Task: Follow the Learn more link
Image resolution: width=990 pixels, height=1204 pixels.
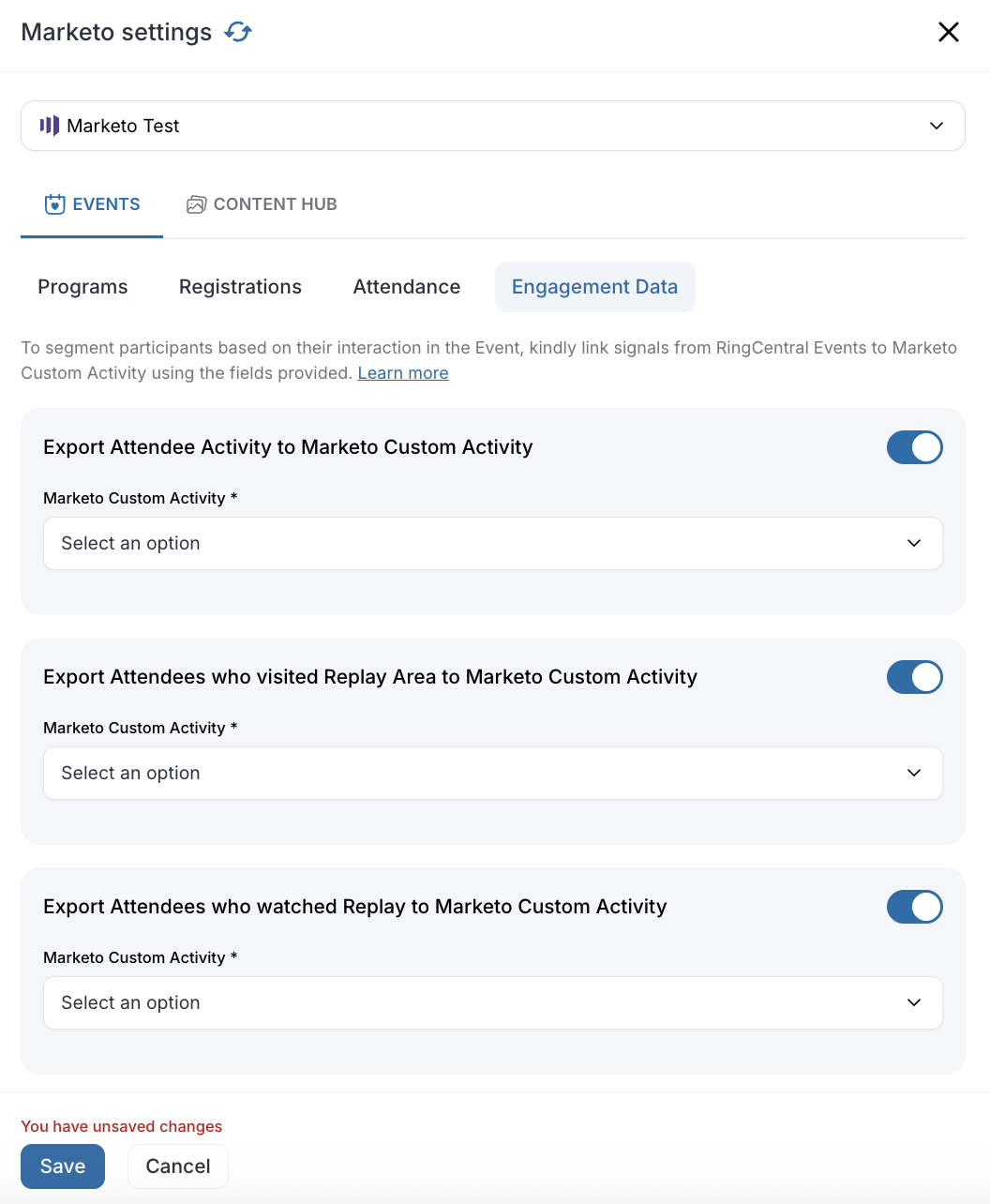Action: pyautogui.click(x=403, y=373)
